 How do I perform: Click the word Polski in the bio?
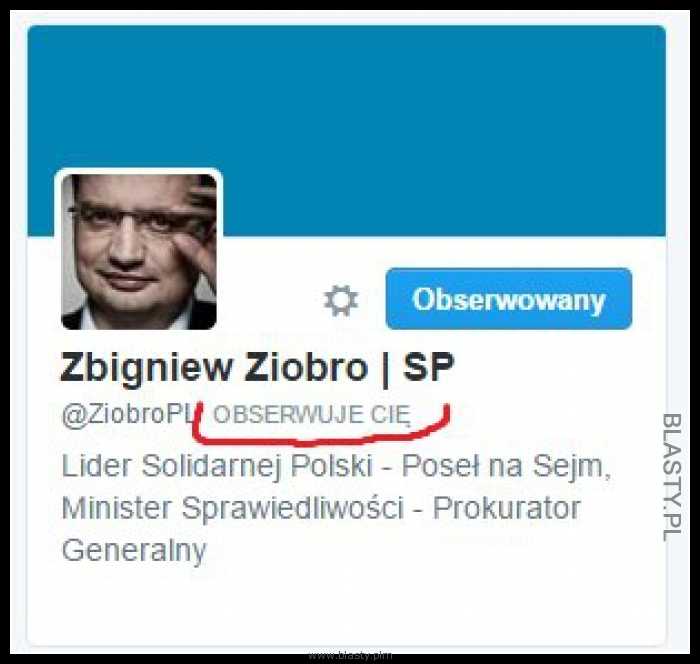click(x=332, y=466)
